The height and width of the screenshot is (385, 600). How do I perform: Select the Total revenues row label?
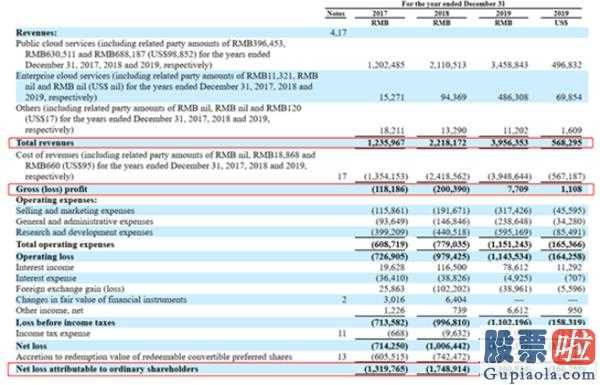[x=45, y=143]
